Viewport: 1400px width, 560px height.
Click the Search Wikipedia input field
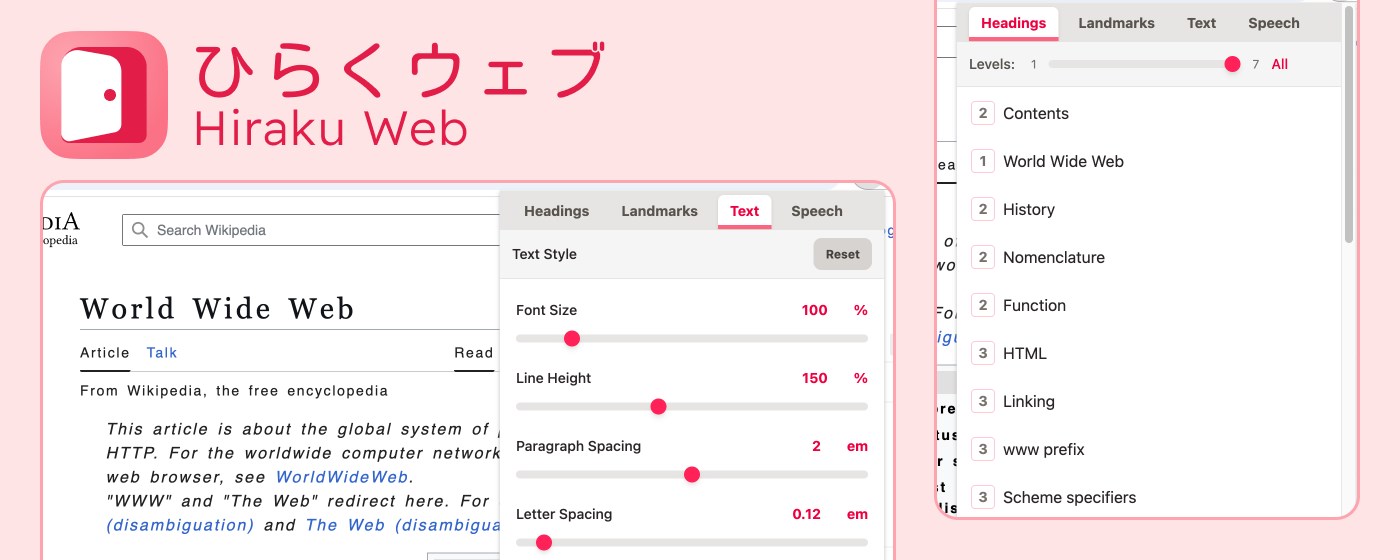point(310,230)
